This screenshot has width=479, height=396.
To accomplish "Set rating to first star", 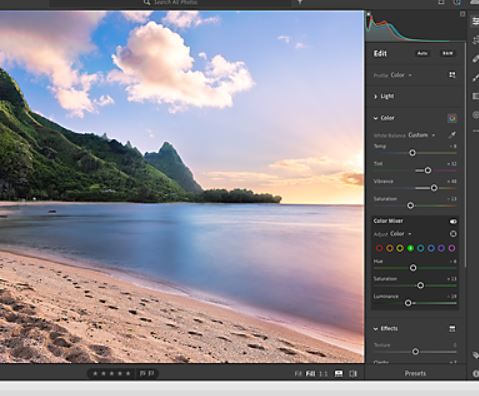I will coord(95,373).
